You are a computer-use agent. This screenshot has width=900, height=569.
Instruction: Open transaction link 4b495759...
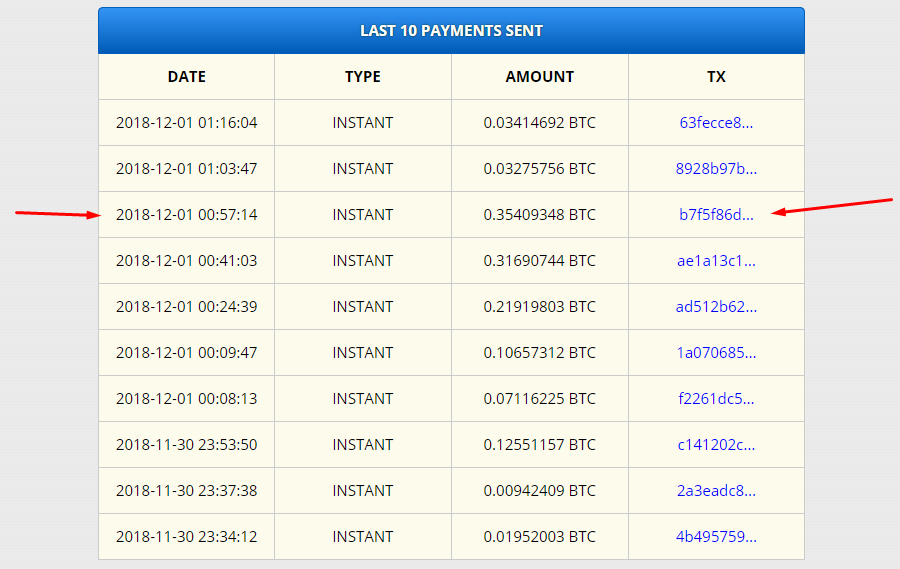[x=716, y=536]
